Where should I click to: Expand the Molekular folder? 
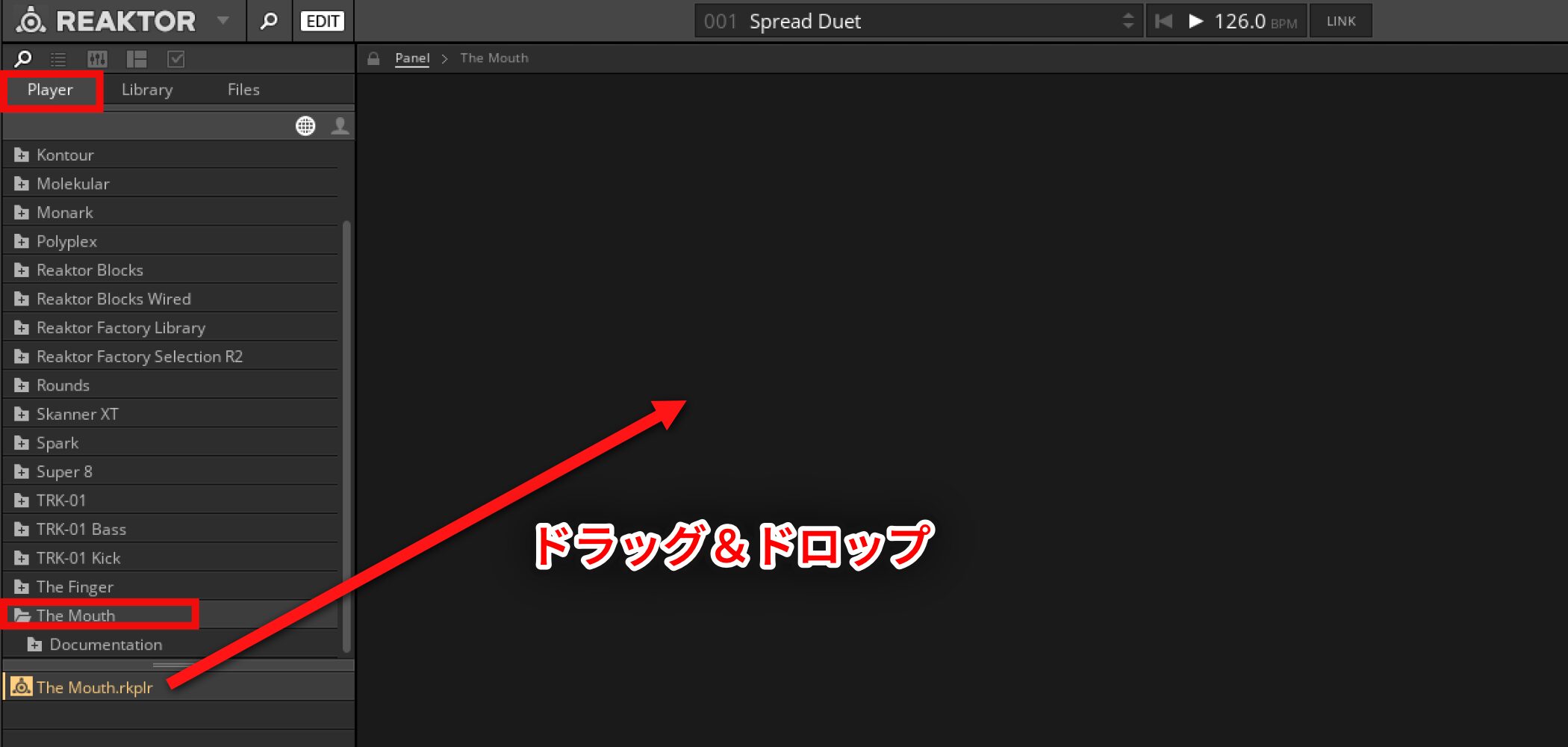(170, 184)
